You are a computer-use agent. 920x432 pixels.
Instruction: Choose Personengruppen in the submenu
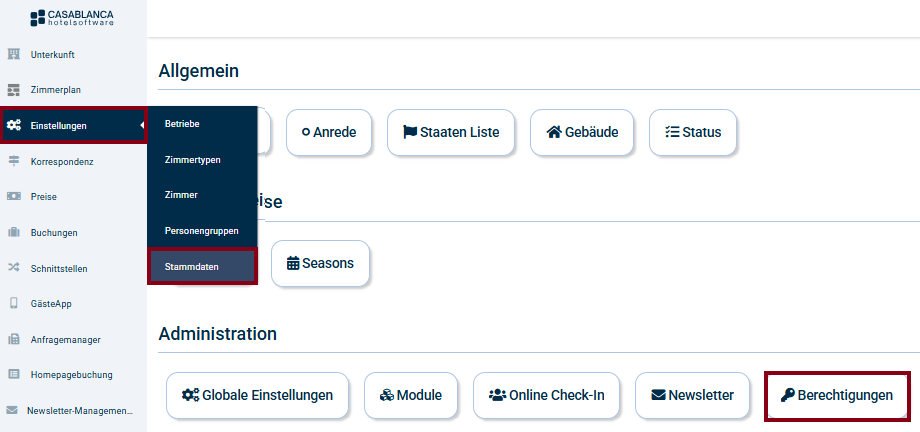coord(201,231)
